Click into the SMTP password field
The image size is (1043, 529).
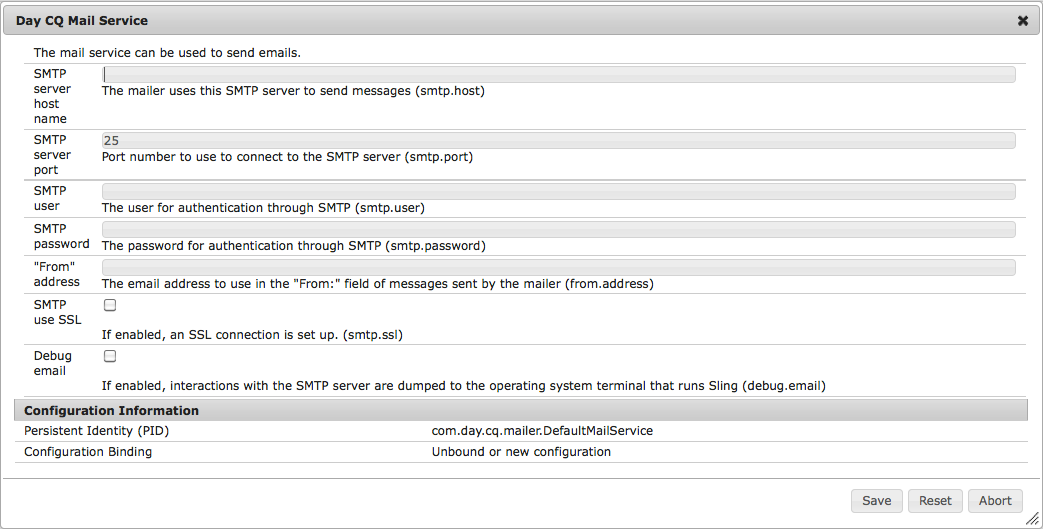coord(558,229)
